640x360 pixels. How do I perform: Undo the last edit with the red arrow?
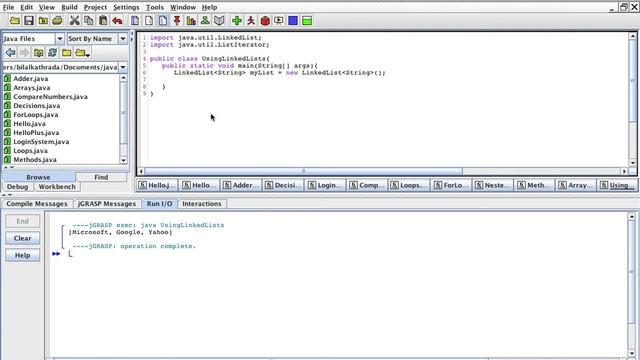tap(117, 20)
